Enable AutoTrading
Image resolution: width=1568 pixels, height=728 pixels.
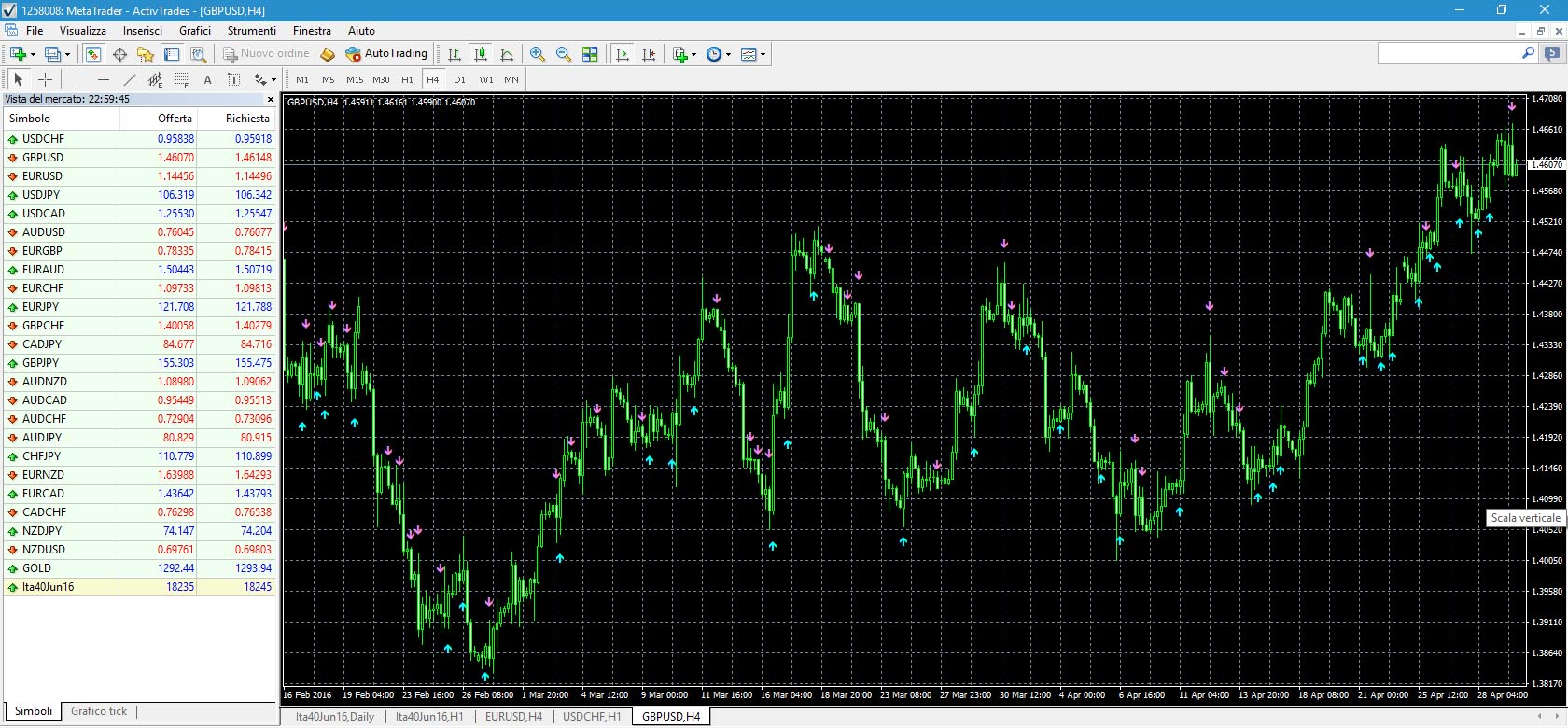[x=386, y=54]
